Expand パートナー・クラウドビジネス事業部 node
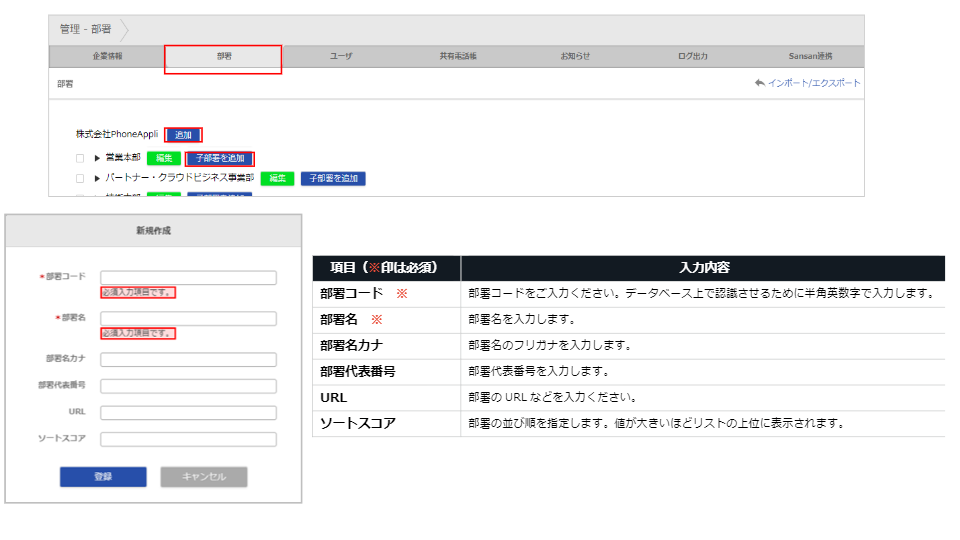 (97, 179)
